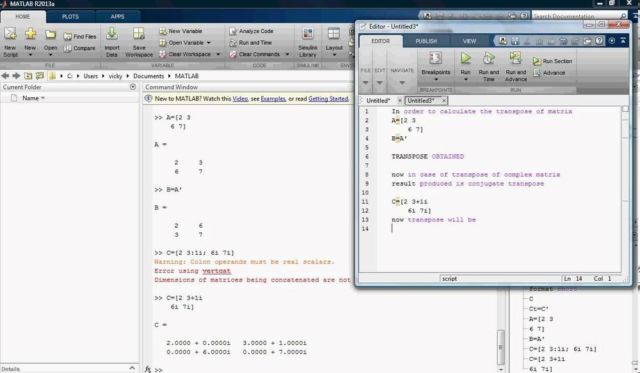Screen dimensions: 640x373
Task: Open the Simulink Library
Action: [307, 34]
